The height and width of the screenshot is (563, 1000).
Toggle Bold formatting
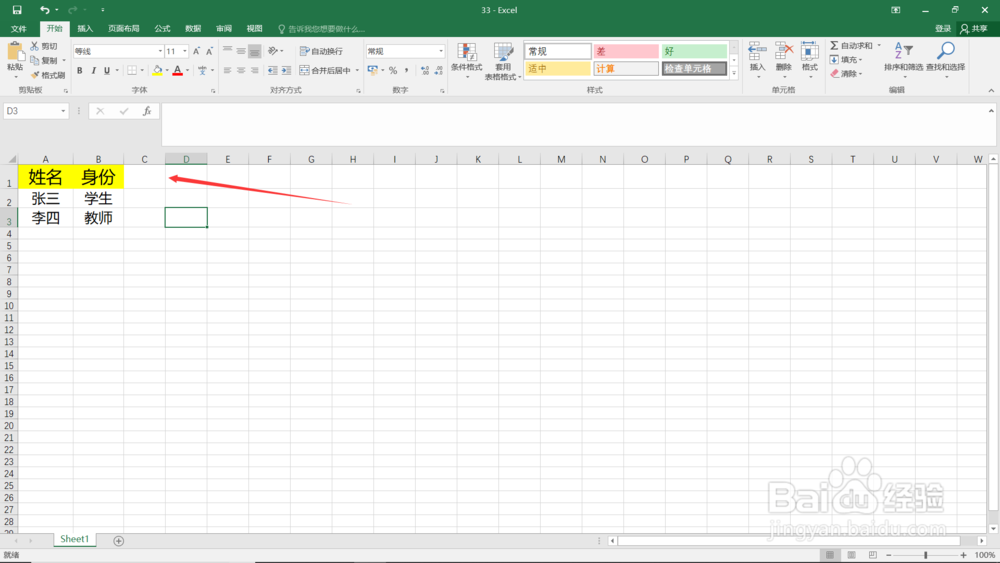click(80, 71)
